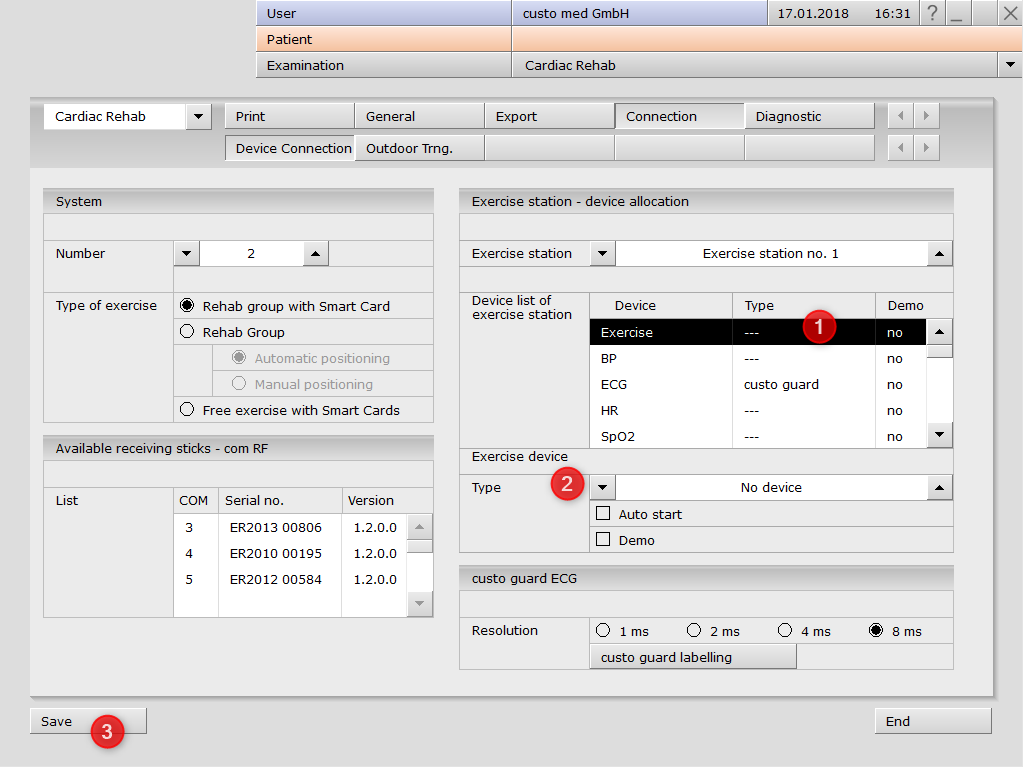Enable the Auto start checkbox
This screenshot has height=768, width=1024.
tap(603, 513)
